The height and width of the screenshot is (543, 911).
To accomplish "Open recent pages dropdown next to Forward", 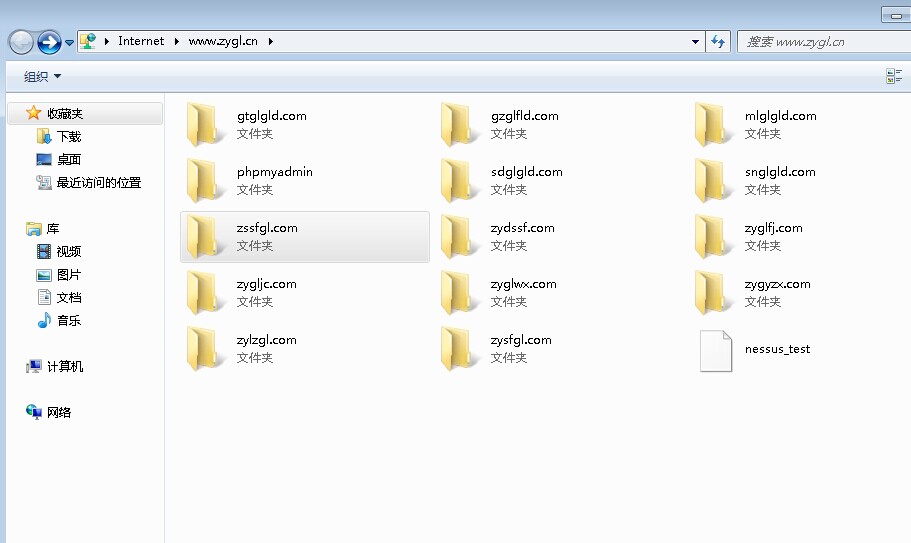I will tap(70, 42).
